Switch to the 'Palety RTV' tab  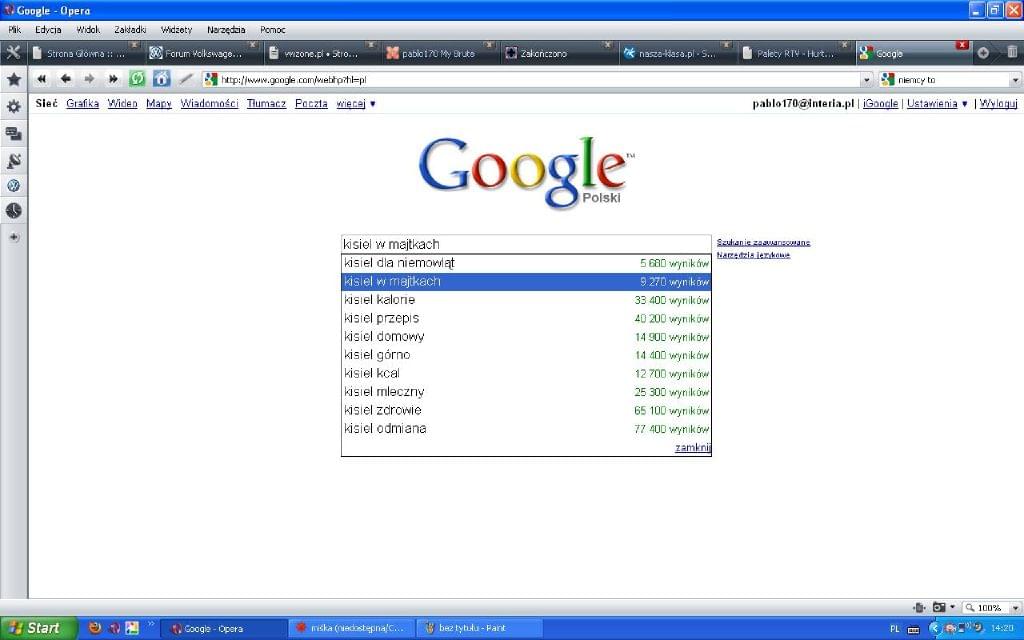(795, 53)
